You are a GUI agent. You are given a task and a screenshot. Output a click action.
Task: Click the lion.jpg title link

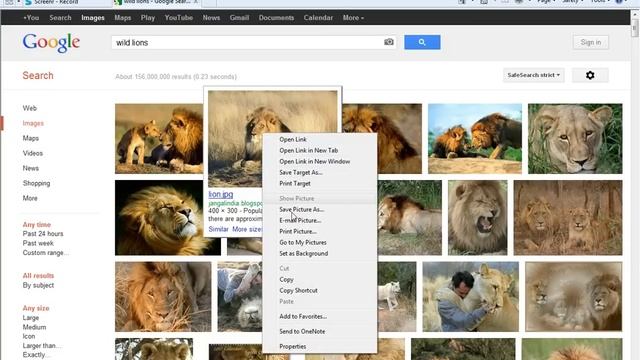tap(221, 194)
